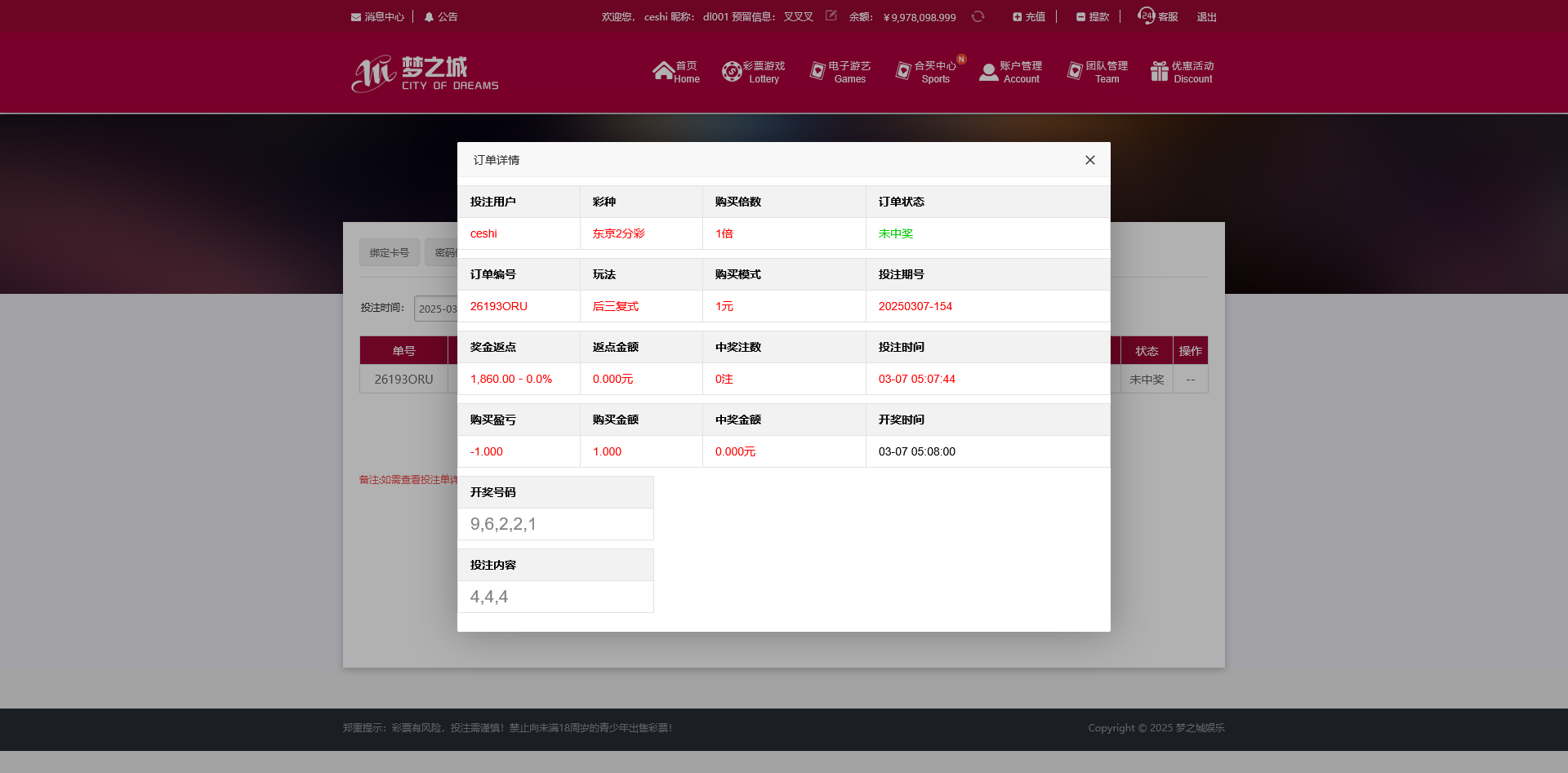Click the recharge plus icon
Screen dimensions: 1568x773
(1017, 17)
